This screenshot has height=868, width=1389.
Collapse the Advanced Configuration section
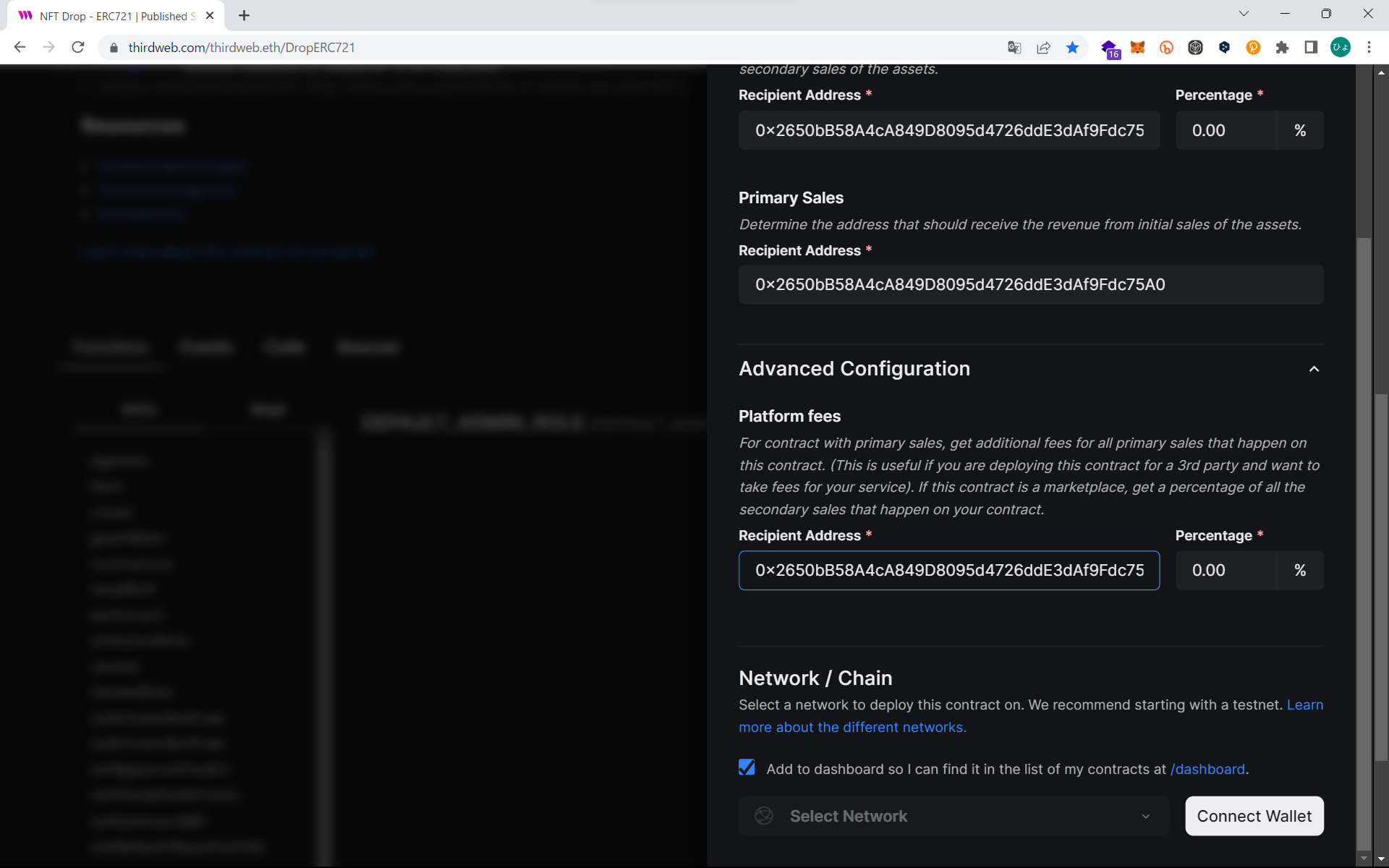[x=1314, y=369]
